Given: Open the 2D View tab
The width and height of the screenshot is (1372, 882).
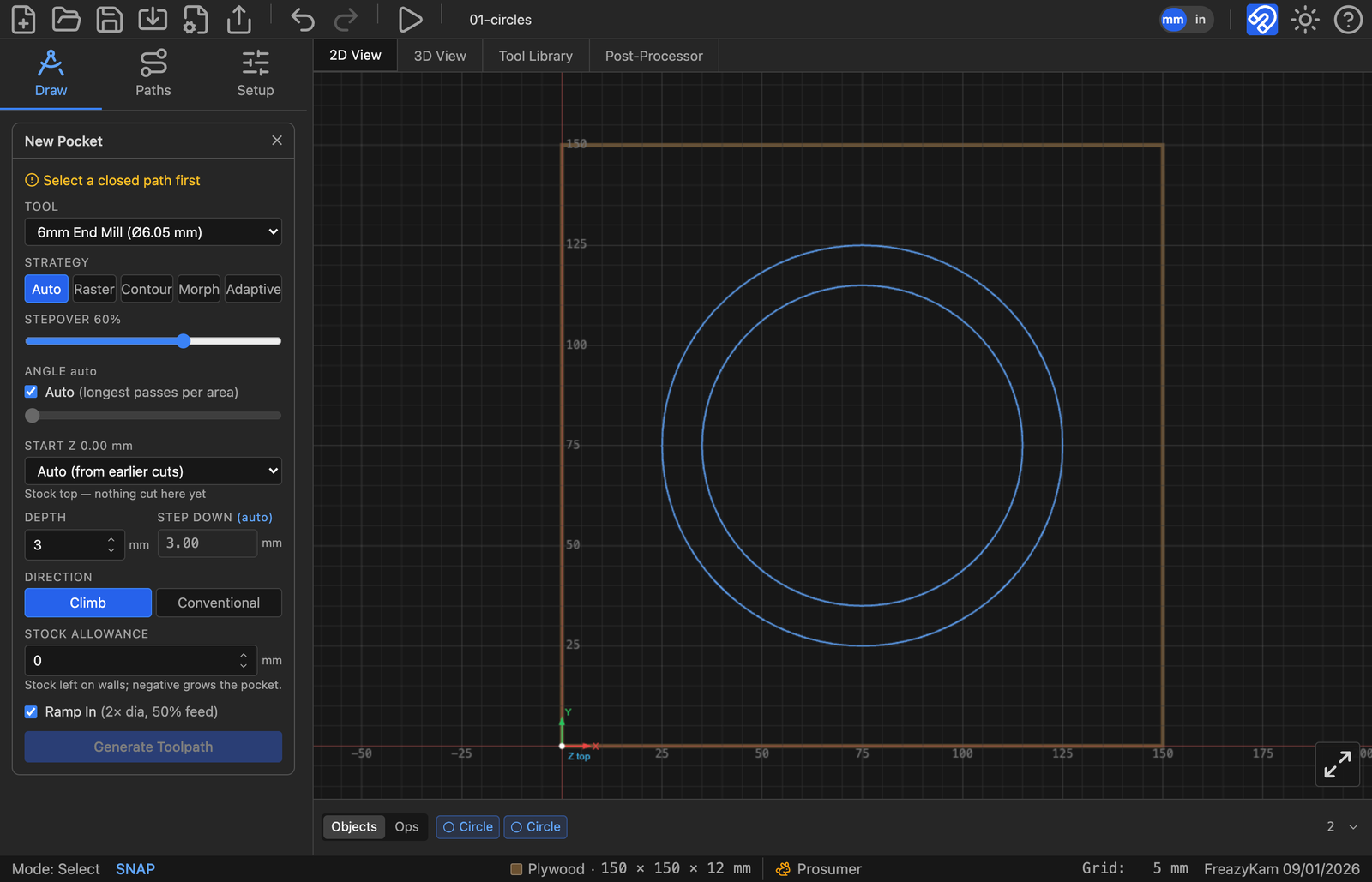Looking at the screenshot, I should coord(355,55).
